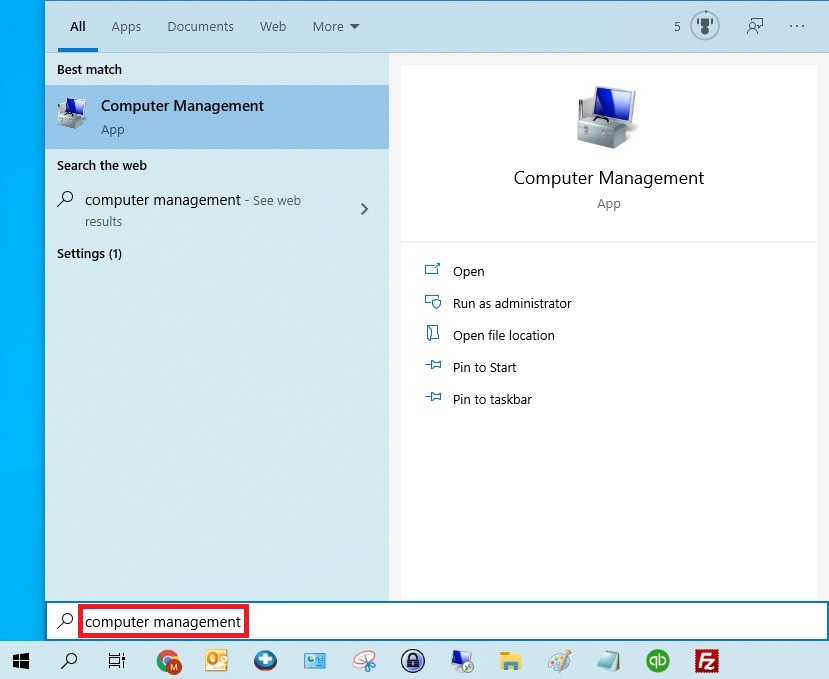829x679 pixels.
Task: Open the blue plus-sign app in taskbar
Action: tap(265, 660)
